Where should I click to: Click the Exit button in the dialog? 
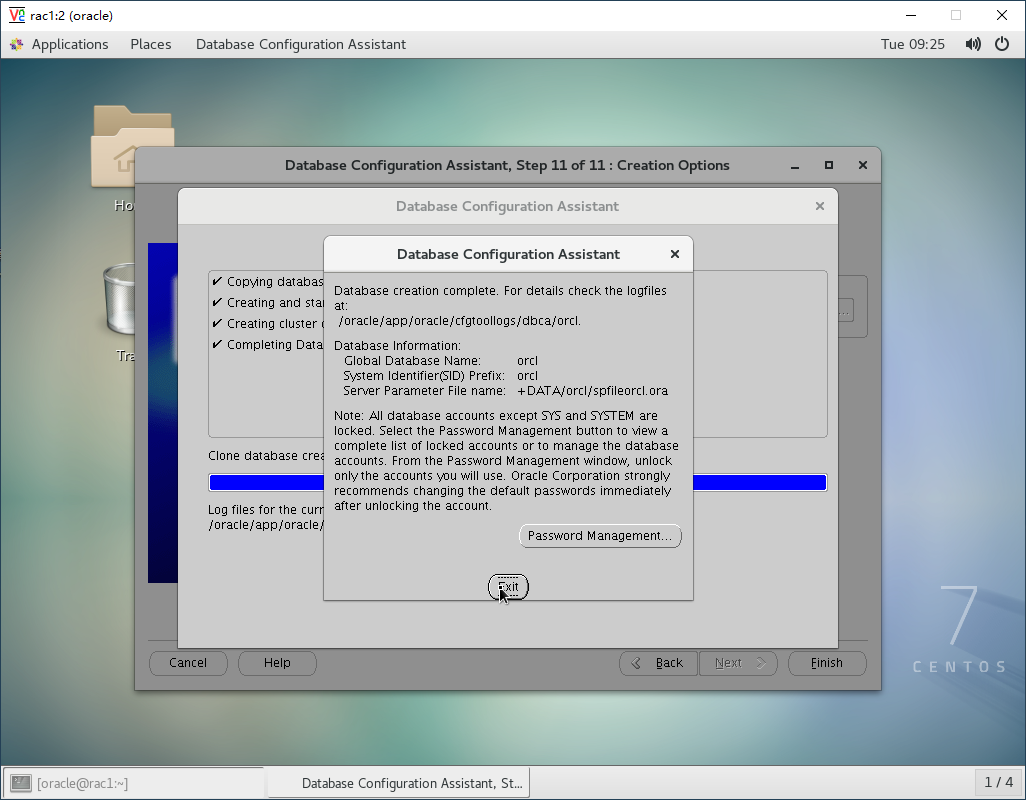[508, 587]
